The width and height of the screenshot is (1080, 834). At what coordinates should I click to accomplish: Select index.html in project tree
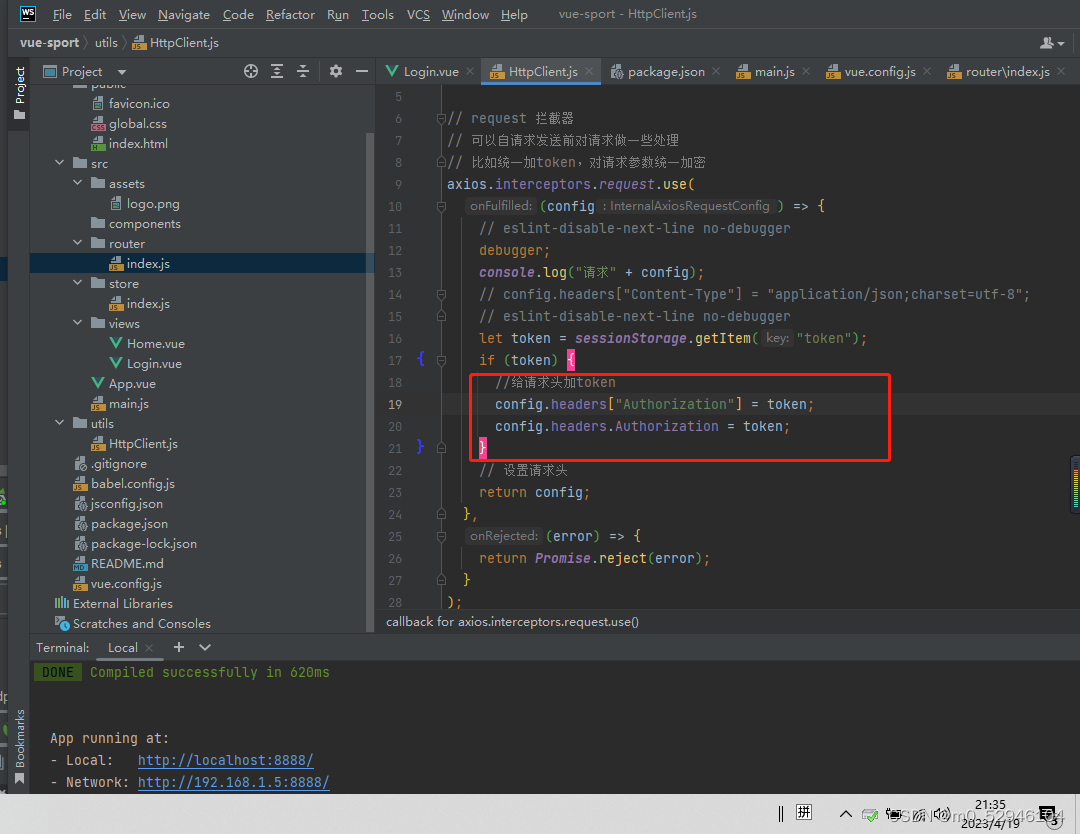coord(130,143)
